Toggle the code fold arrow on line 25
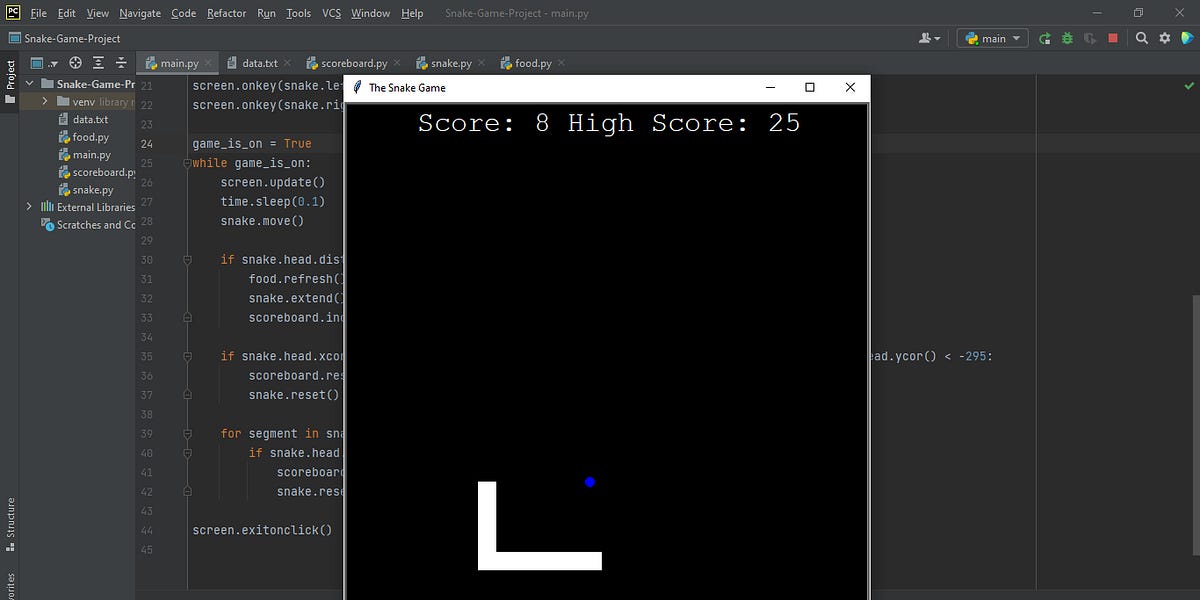The width and height of the screenshot is (1200, 600). [187, 163]
